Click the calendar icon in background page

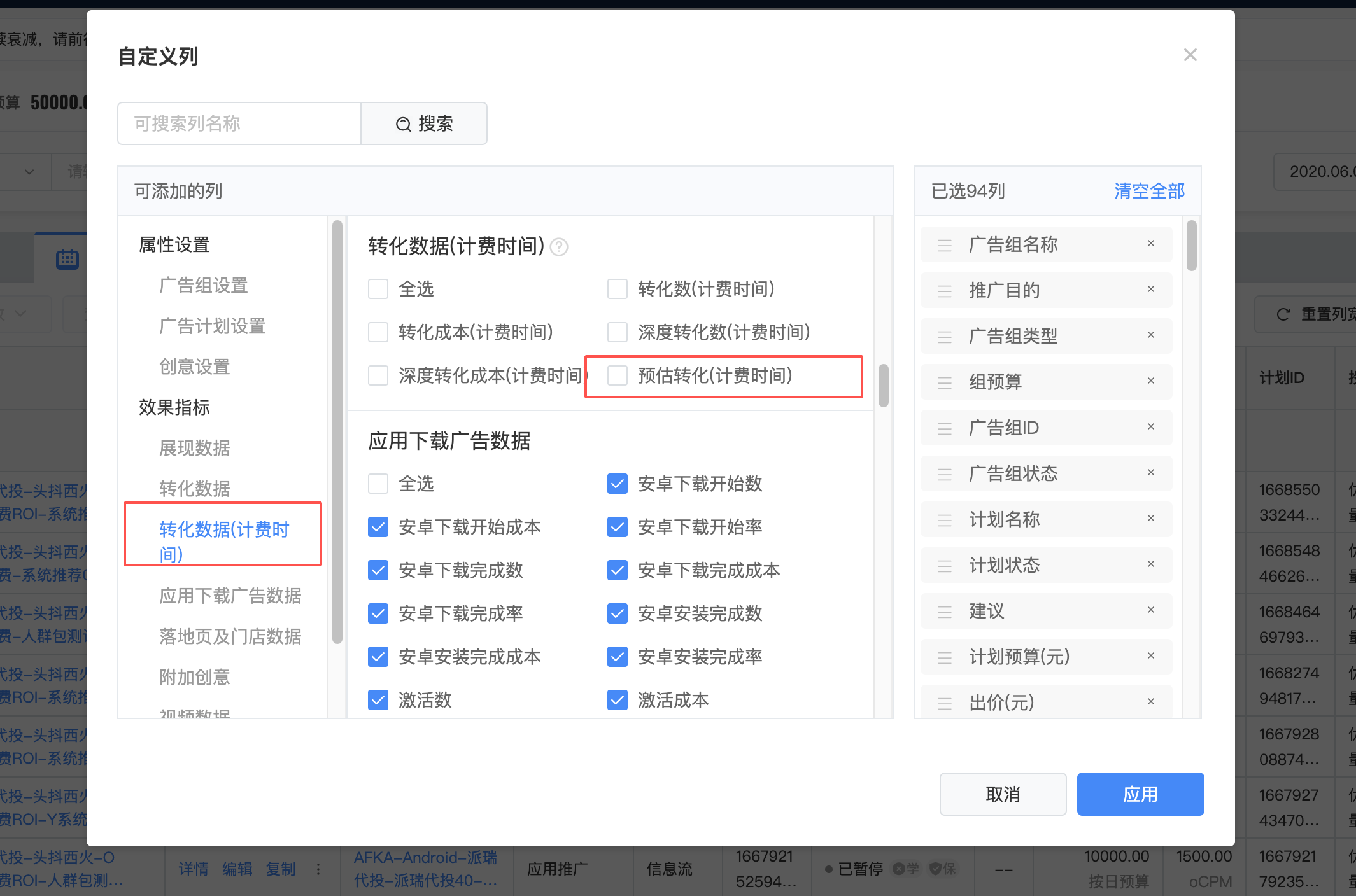pyautogui.click(x=67, y=259)
